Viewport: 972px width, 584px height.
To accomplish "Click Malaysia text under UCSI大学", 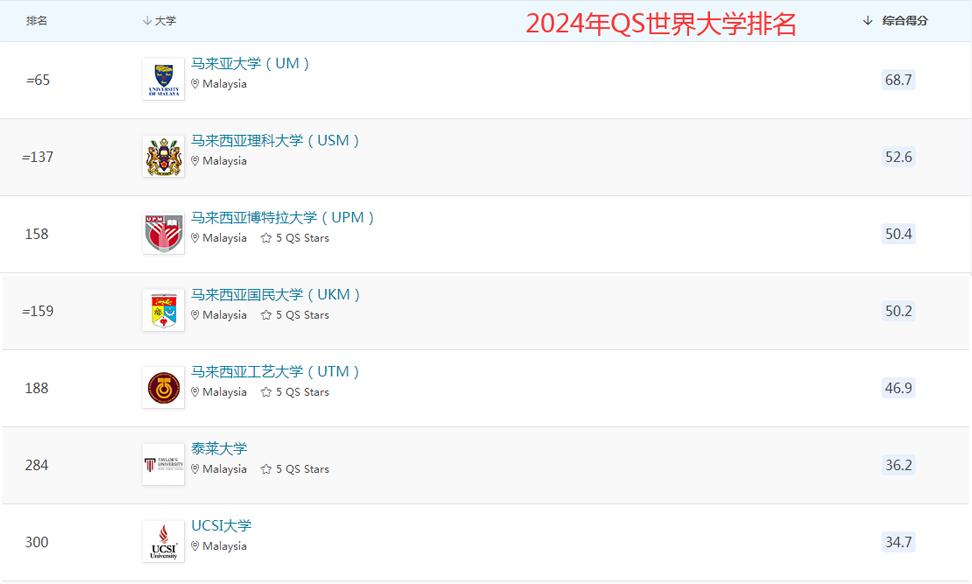I will tap(224, 546).
